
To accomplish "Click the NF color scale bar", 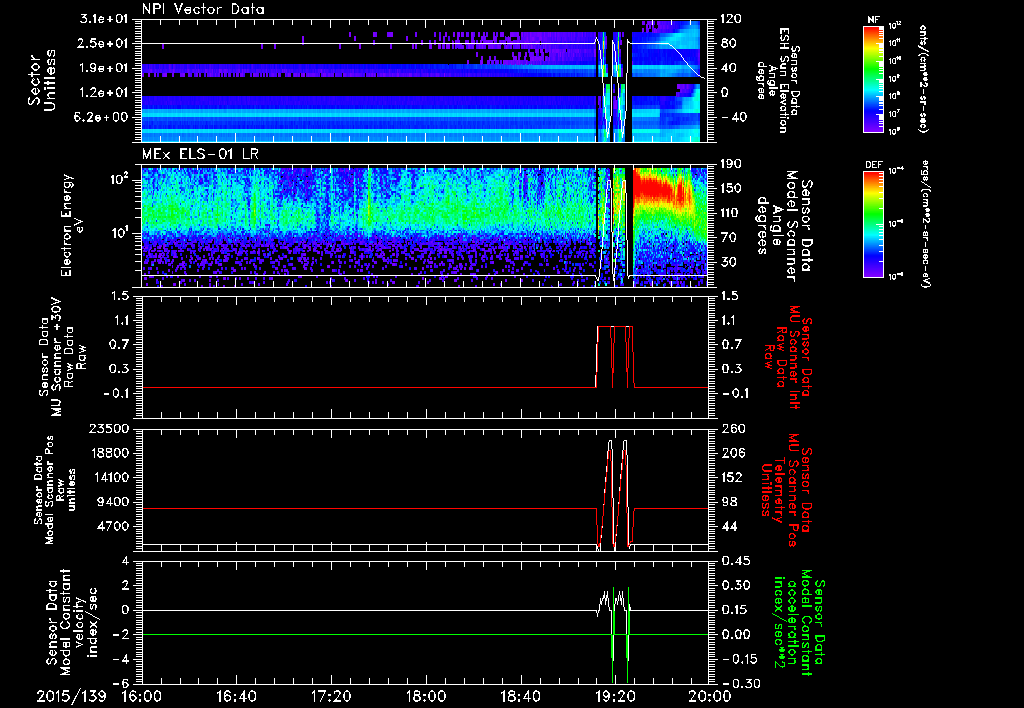I will click(x=874, y=78).
